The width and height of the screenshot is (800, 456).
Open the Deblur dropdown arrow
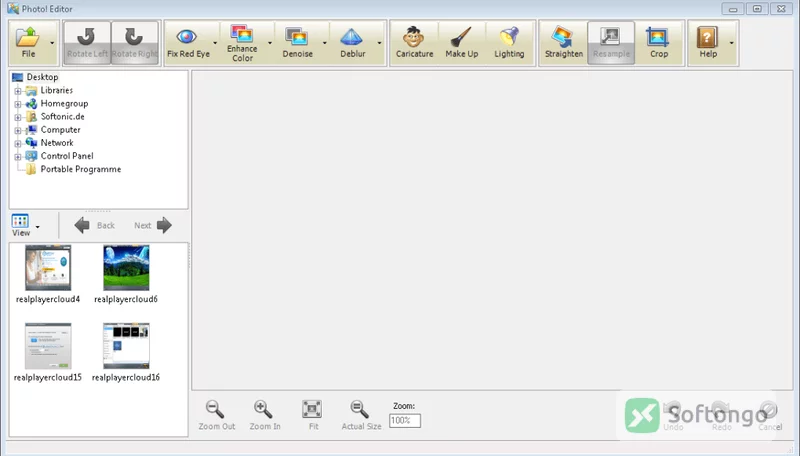click(380, 43)
